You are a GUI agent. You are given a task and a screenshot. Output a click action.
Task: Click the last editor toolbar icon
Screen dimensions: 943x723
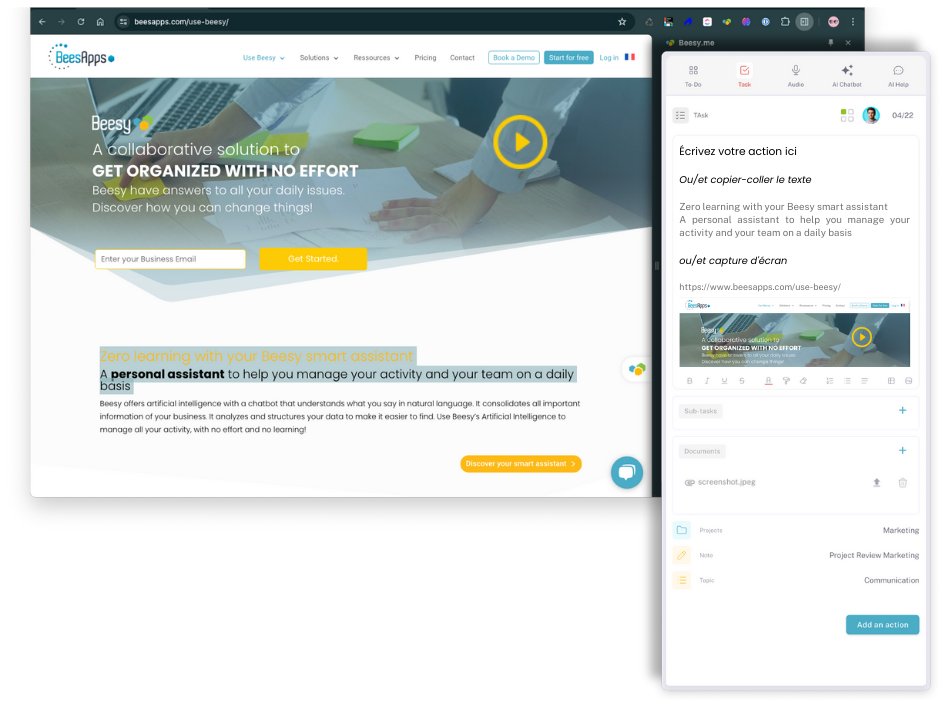click(908, 381)
